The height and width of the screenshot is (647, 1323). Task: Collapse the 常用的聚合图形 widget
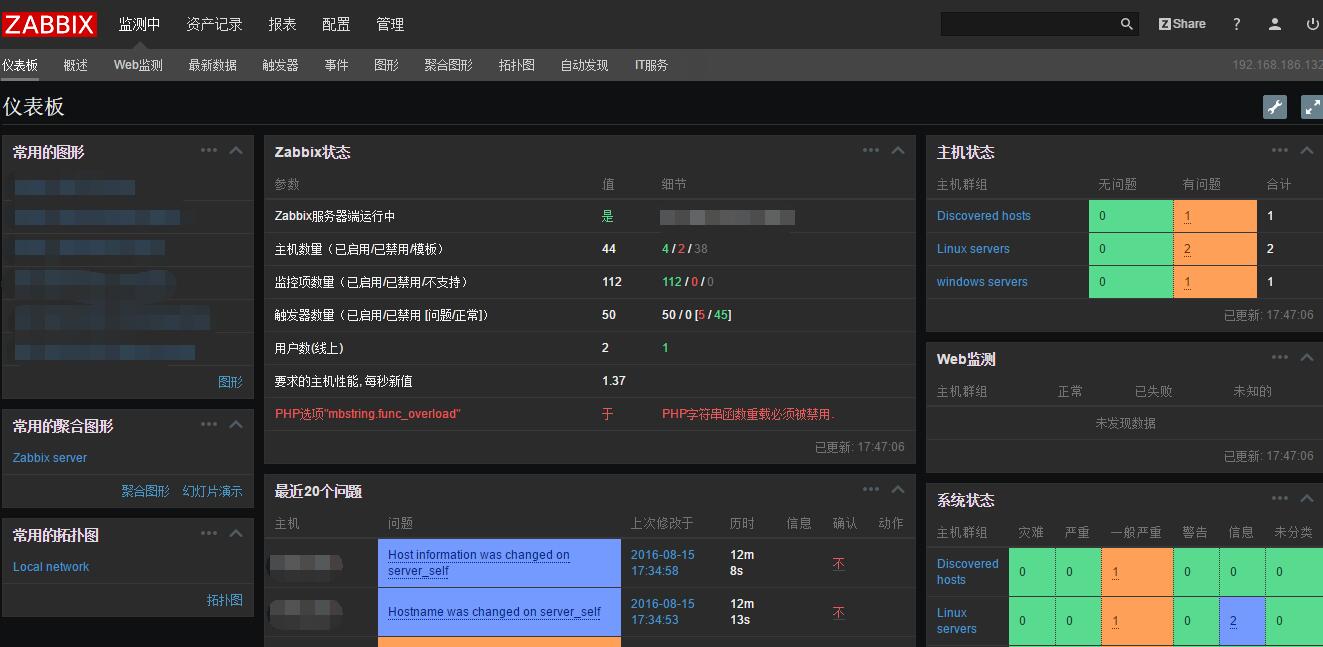tap(236, 424)
